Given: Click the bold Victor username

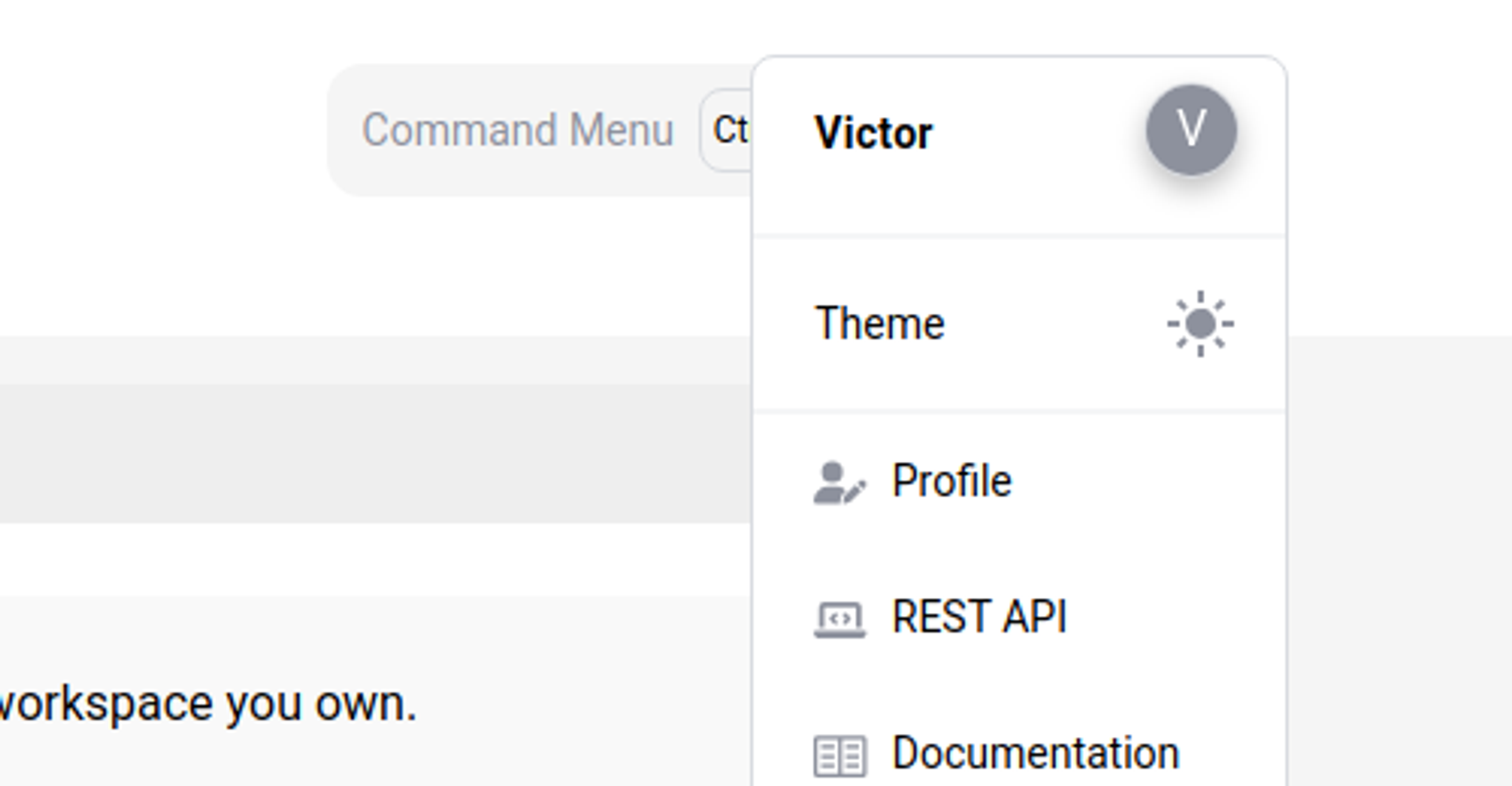Looking at the screenshot, I should 873,134.
